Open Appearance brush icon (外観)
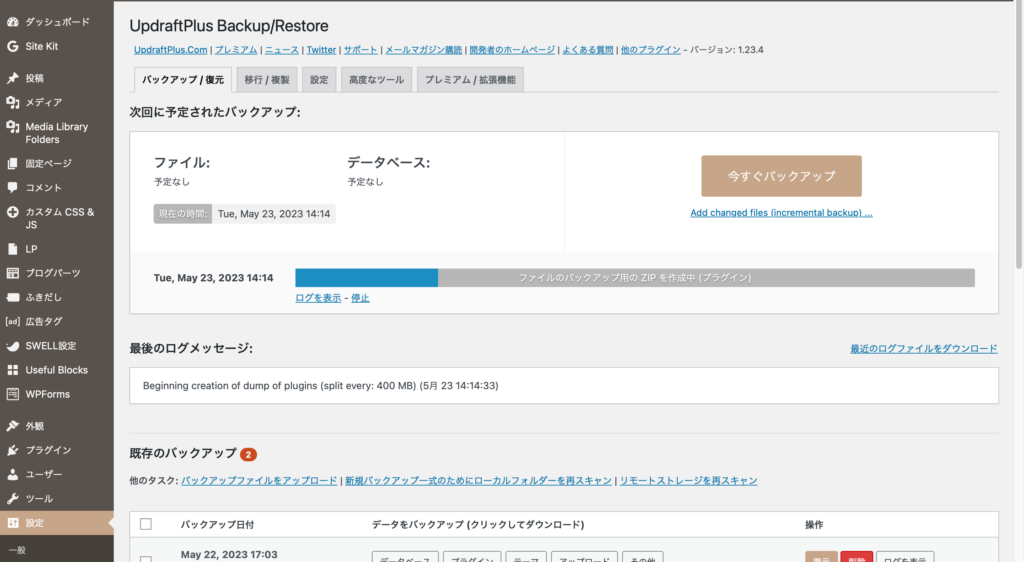1024x562 pixels. point(12,426)
